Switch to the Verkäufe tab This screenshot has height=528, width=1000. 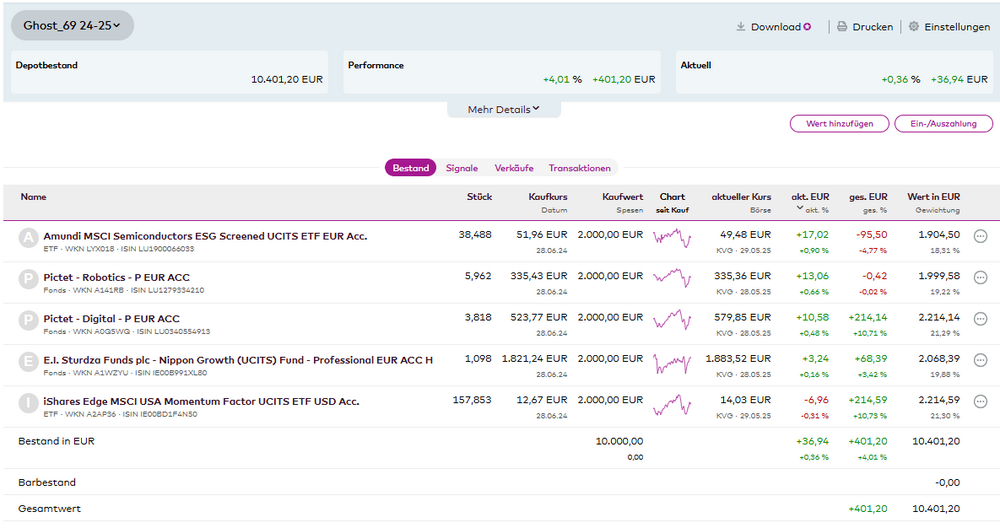[514, 168]
